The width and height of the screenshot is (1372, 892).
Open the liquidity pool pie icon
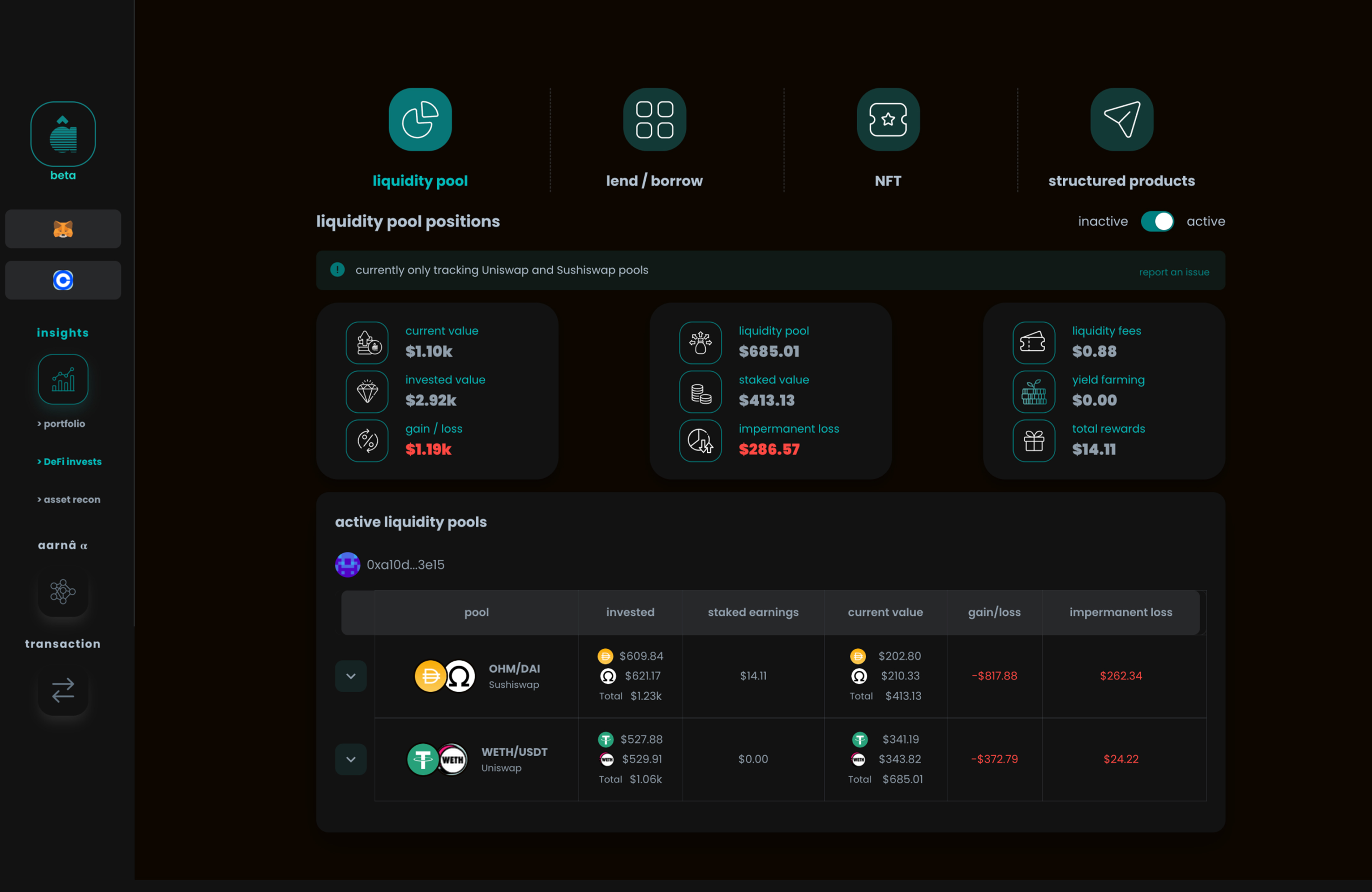click(x=420, y=119)
